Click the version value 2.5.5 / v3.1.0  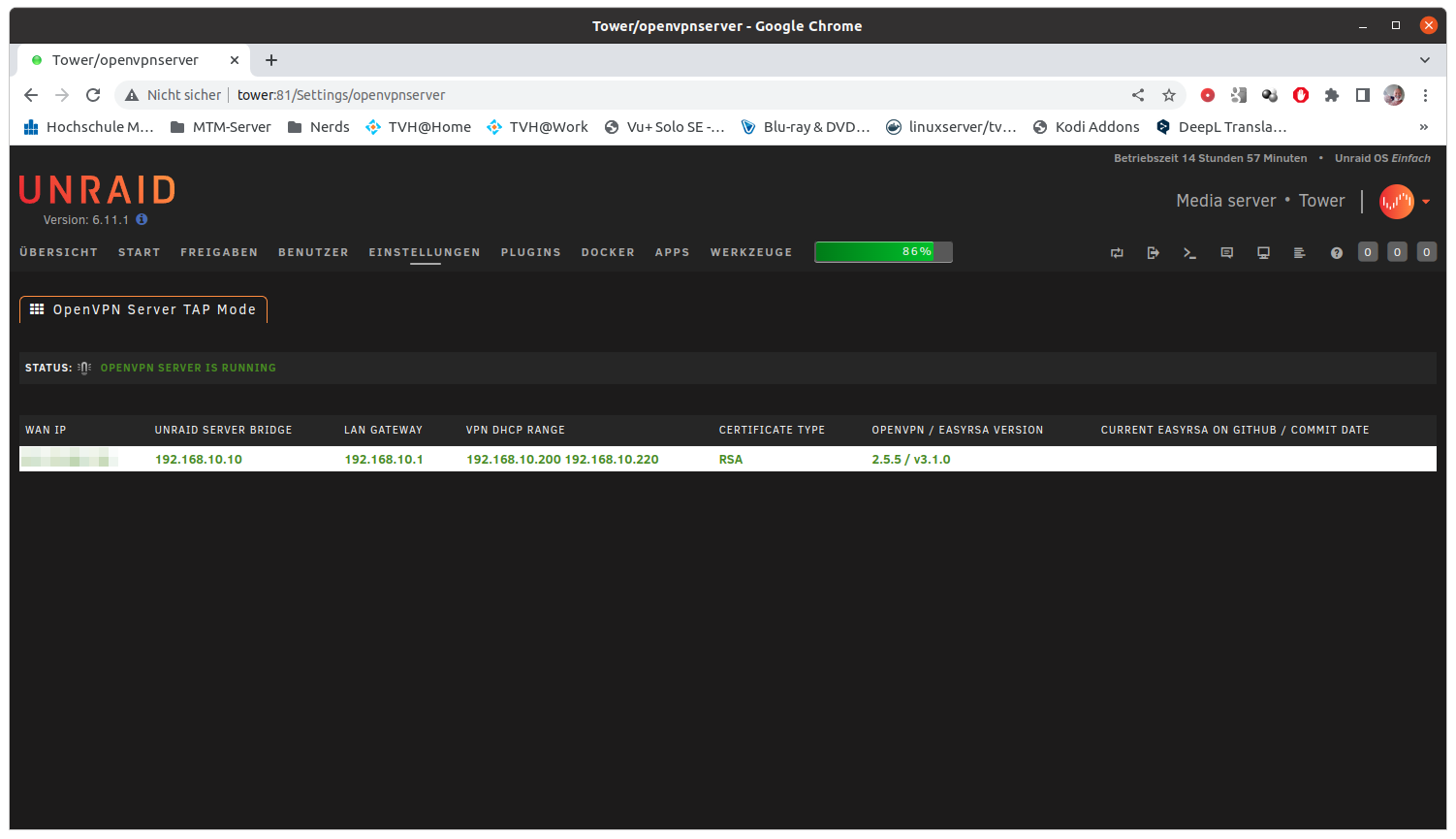coord(911,460)
